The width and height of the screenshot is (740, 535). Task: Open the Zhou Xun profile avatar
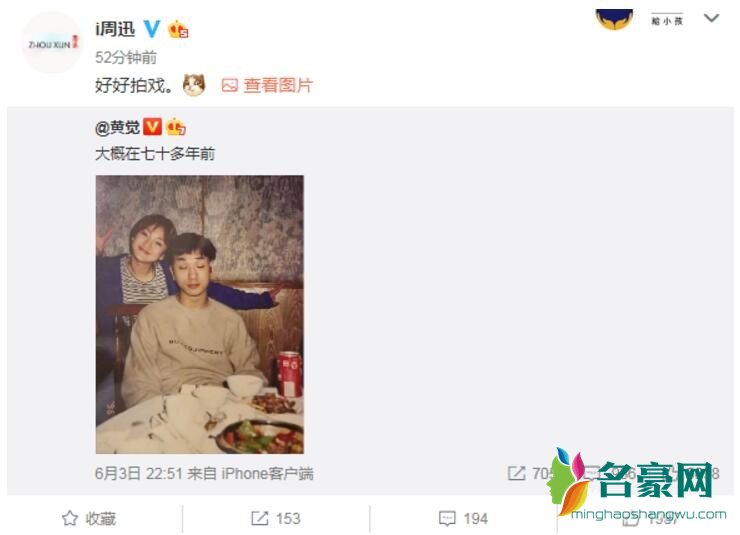(x=51, y=43)
